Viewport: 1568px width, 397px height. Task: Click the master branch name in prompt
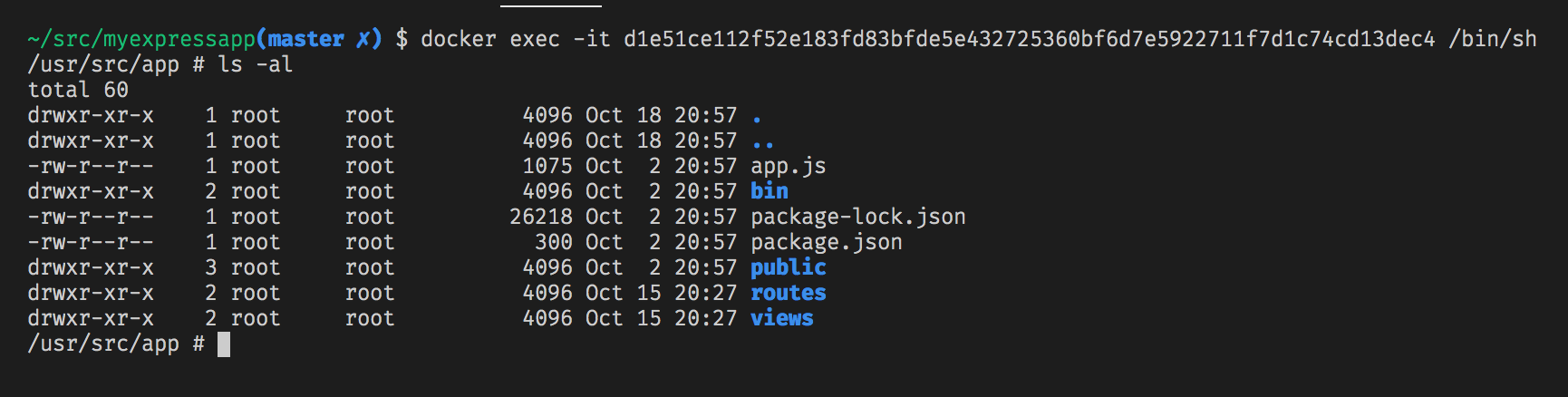click(x=305, y=40)
